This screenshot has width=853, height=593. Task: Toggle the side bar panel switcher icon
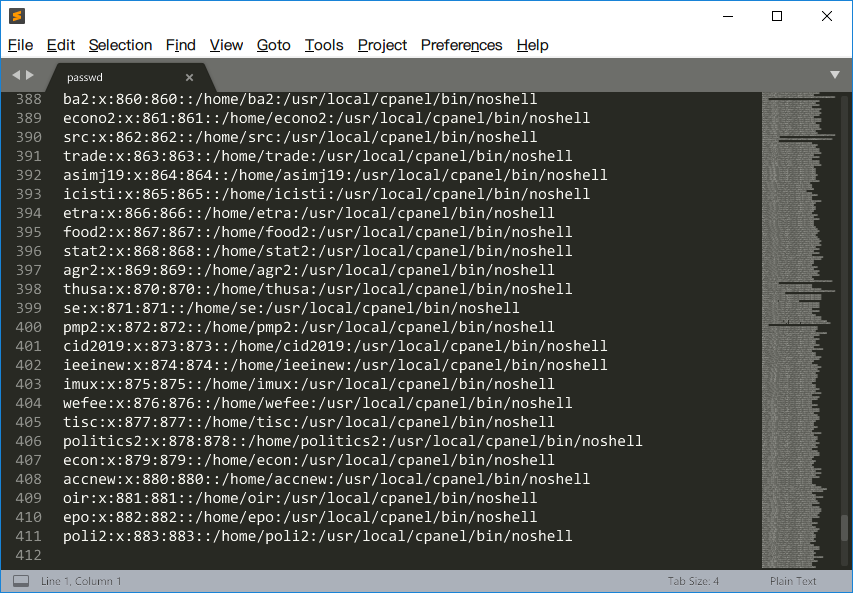21,581
